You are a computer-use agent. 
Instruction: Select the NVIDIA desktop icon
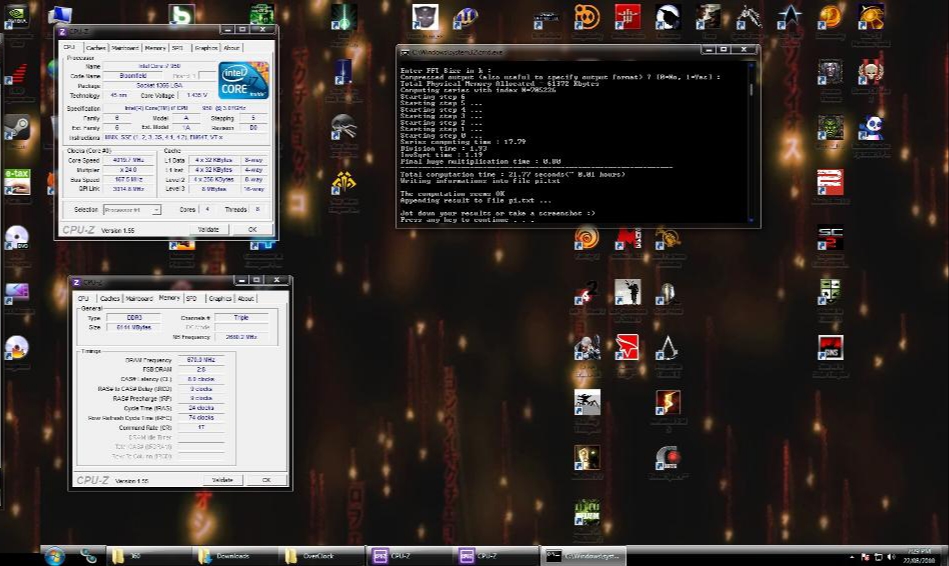[x=16, y=18]
